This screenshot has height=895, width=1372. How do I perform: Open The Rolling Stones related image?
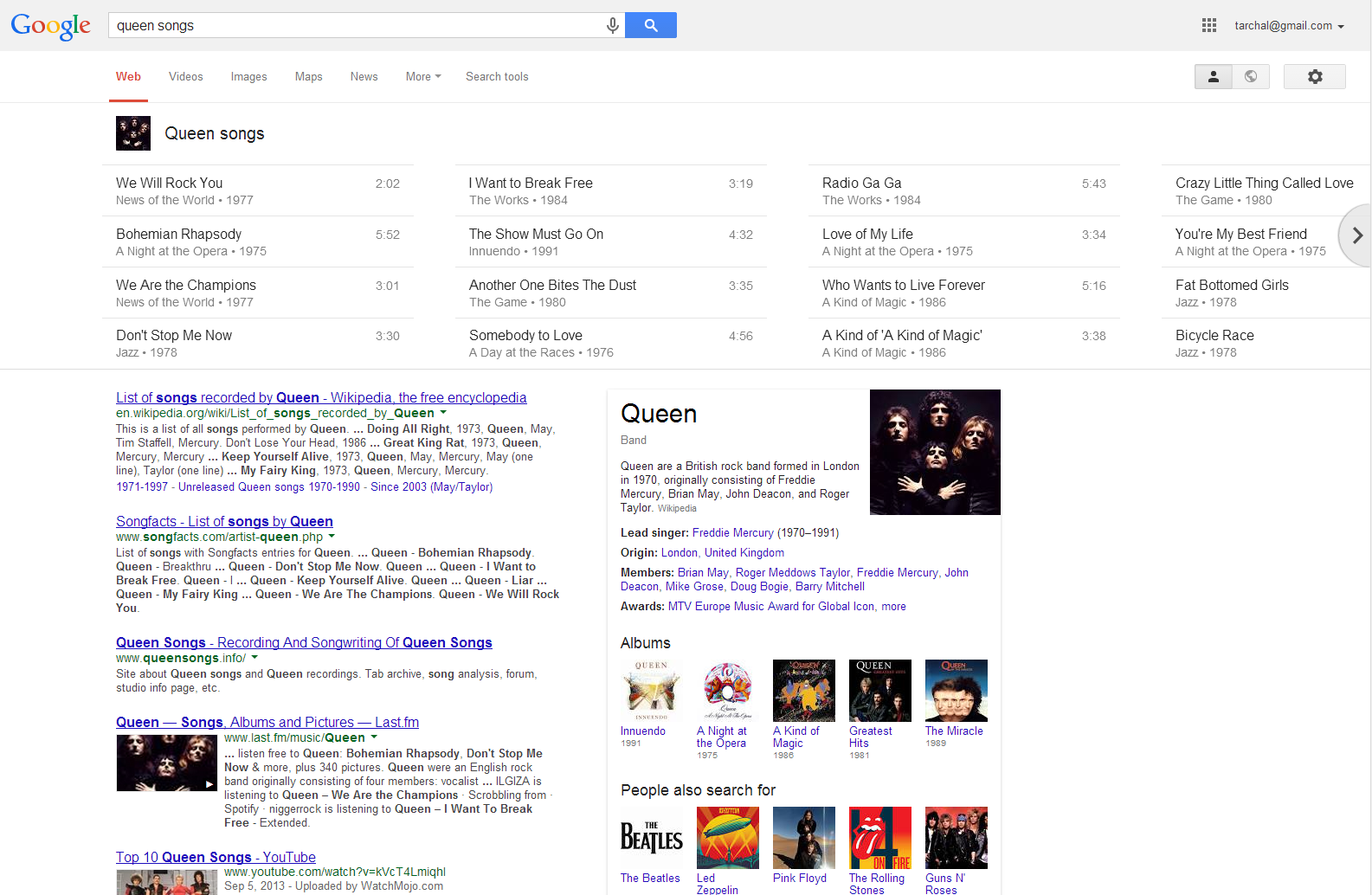(x=880, y=838)
